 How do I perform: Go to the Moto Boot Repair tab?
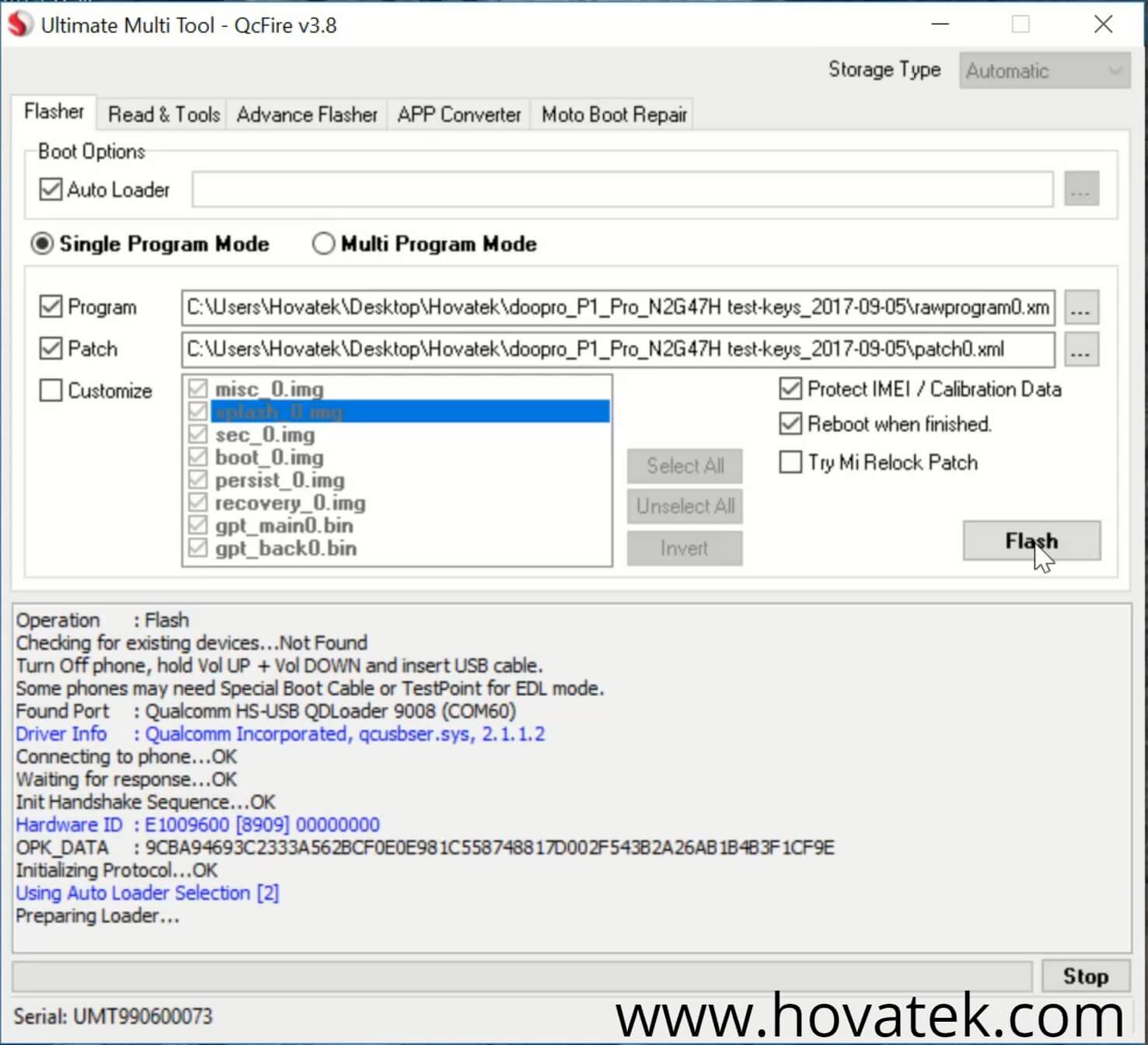(614, 115)
